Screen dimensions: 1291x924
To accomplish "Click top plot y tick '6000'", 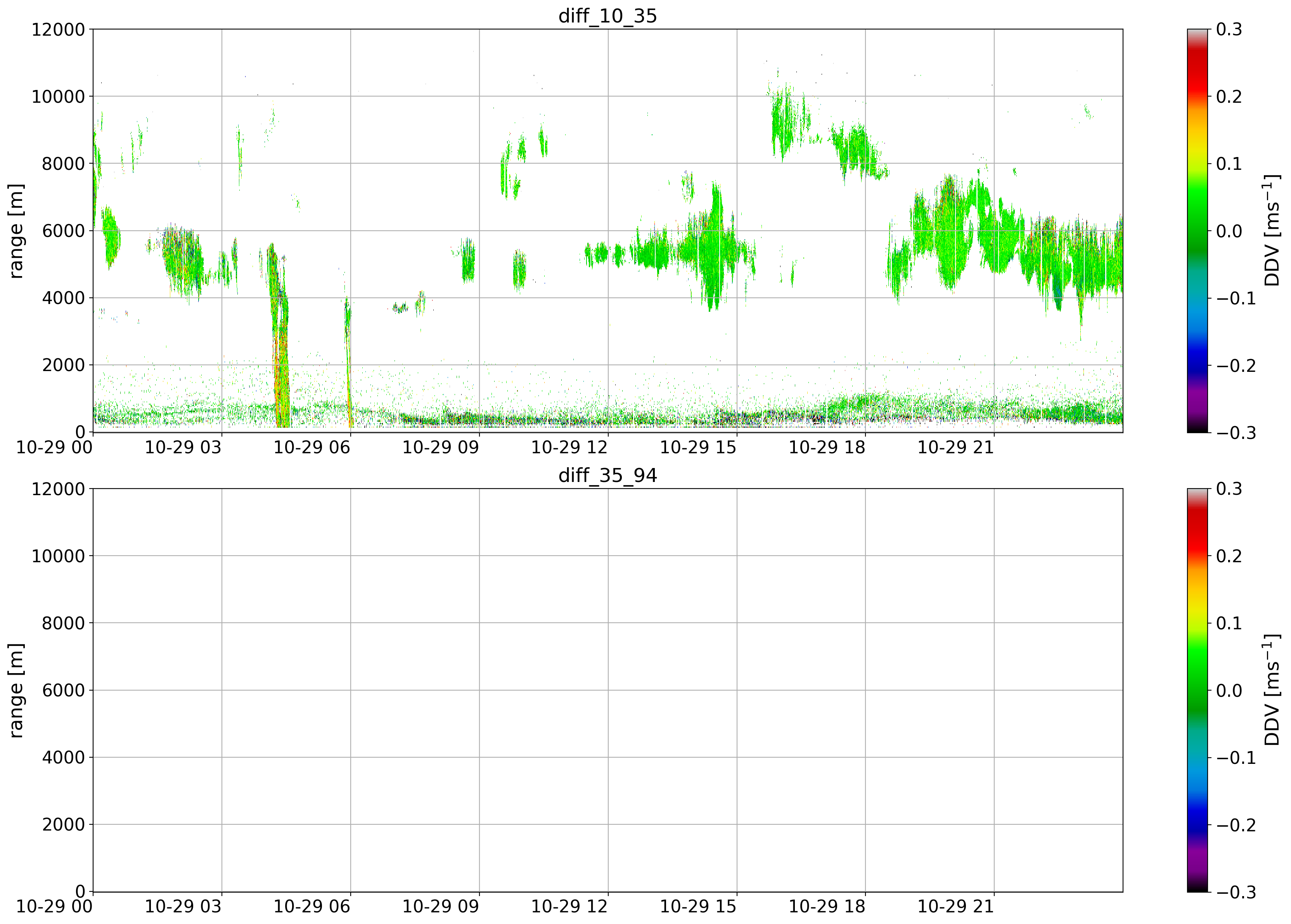I will 63,231.
